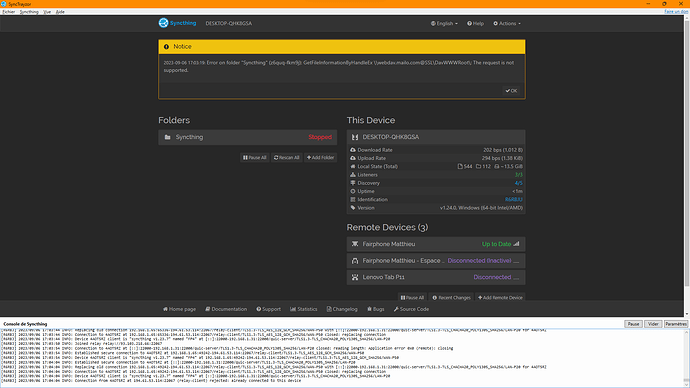Viewport: 690px width, 388px height.
Task: Click the Download Rate icon
Action: (x=353, y=150)
